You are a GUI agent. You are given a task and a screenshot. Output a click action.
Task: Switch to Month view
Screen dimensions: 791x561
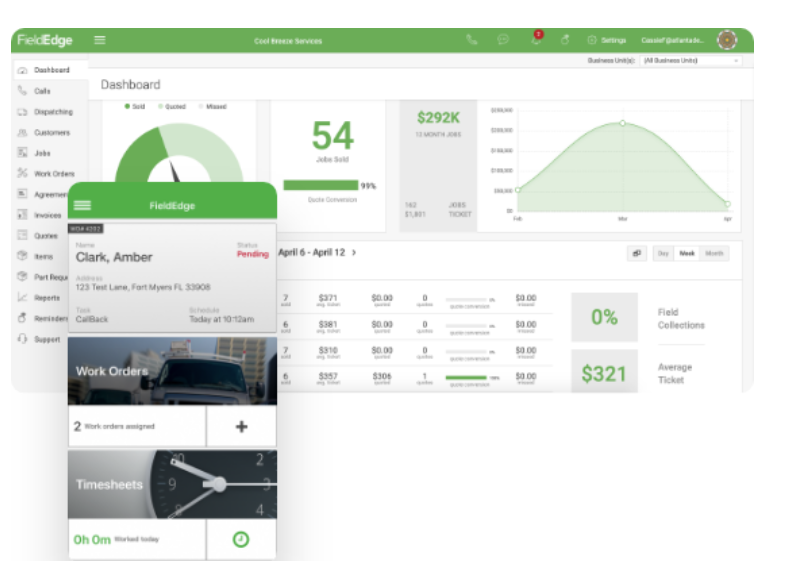click(714, 253)
